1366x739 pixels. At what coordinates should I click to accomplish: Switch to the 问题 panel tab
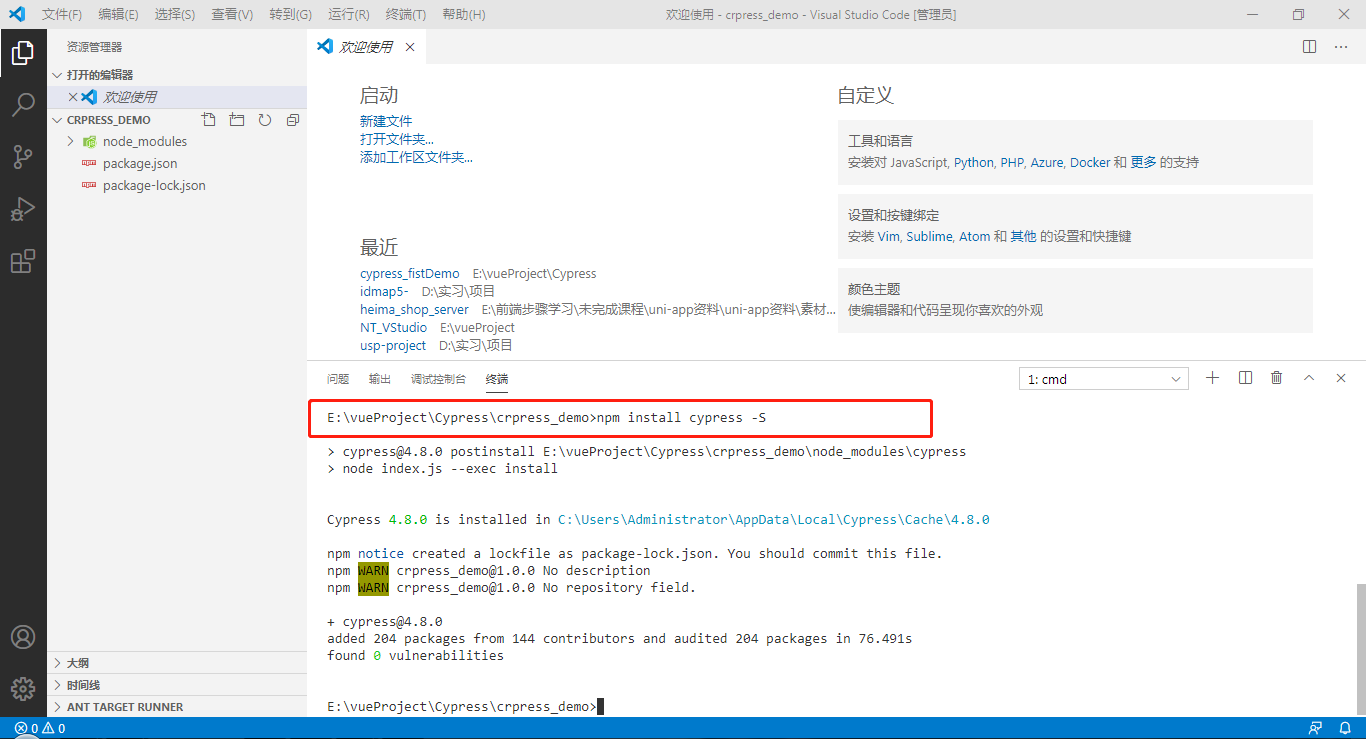coord(338,379)
